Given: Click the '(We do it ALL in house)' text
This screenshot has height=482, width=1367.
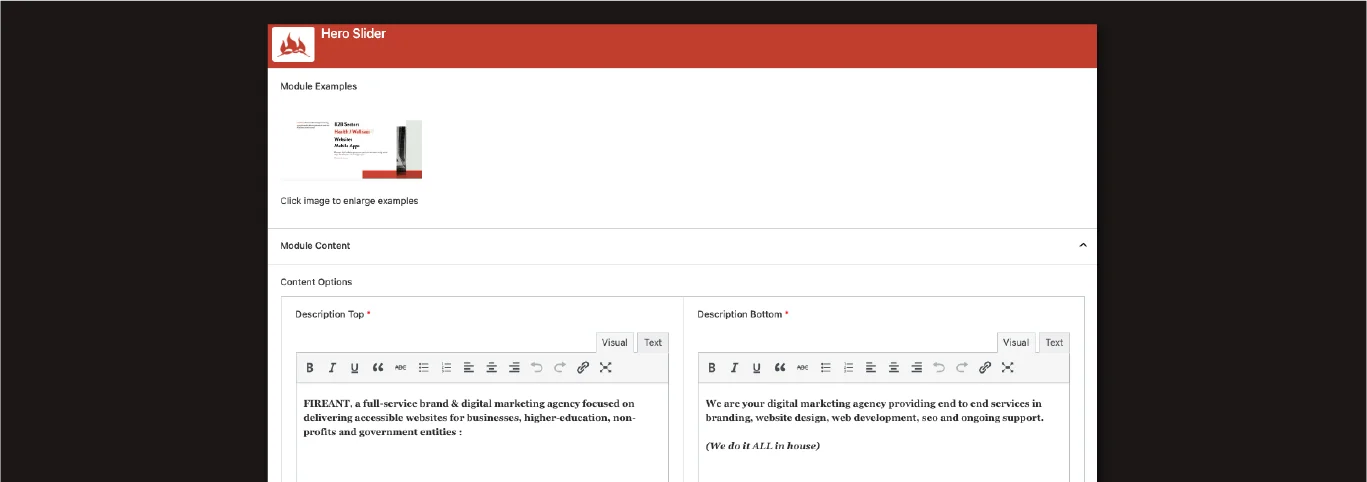Looking at the screenshot, I should [x=763, y=446].
